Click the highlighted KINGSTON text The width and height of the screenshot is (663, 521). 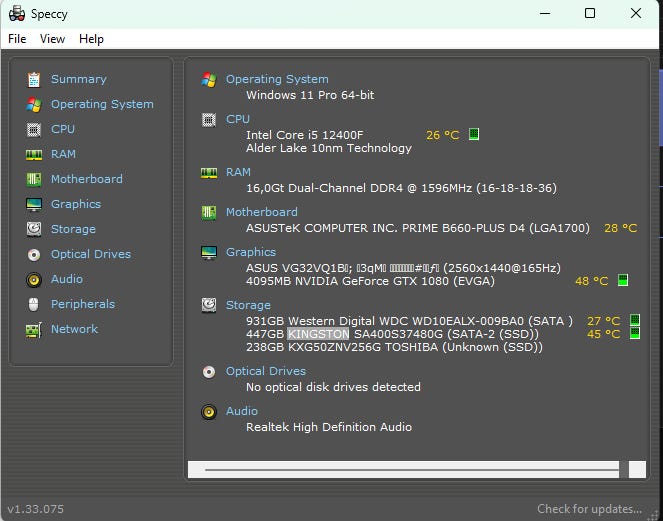(318, 334)
